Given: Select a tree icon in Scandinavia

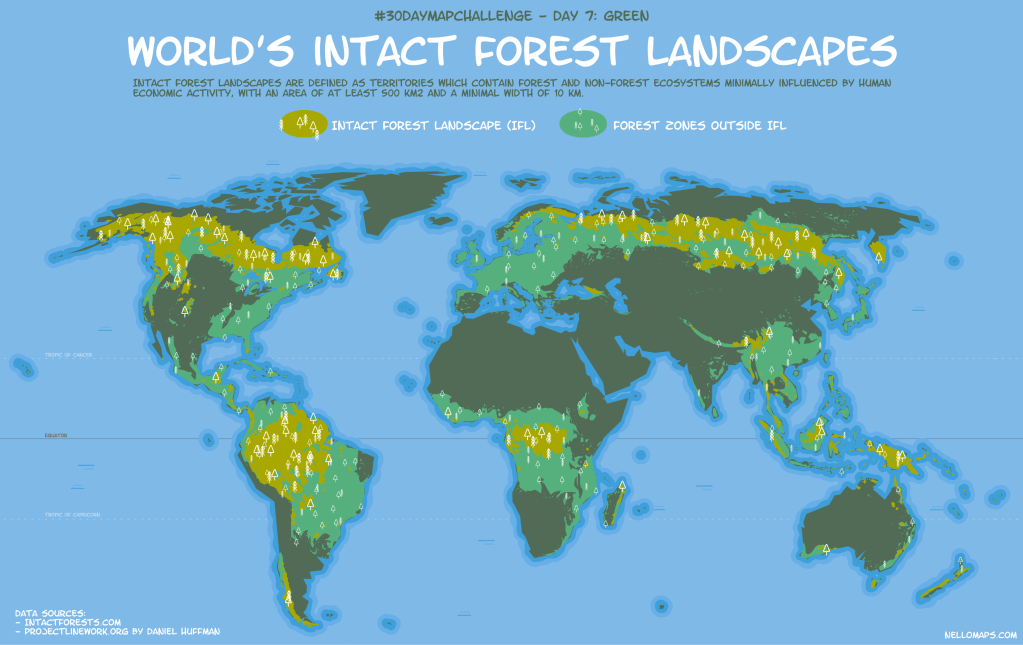Looking at the screenshot, I should click(x=530, y=215).
